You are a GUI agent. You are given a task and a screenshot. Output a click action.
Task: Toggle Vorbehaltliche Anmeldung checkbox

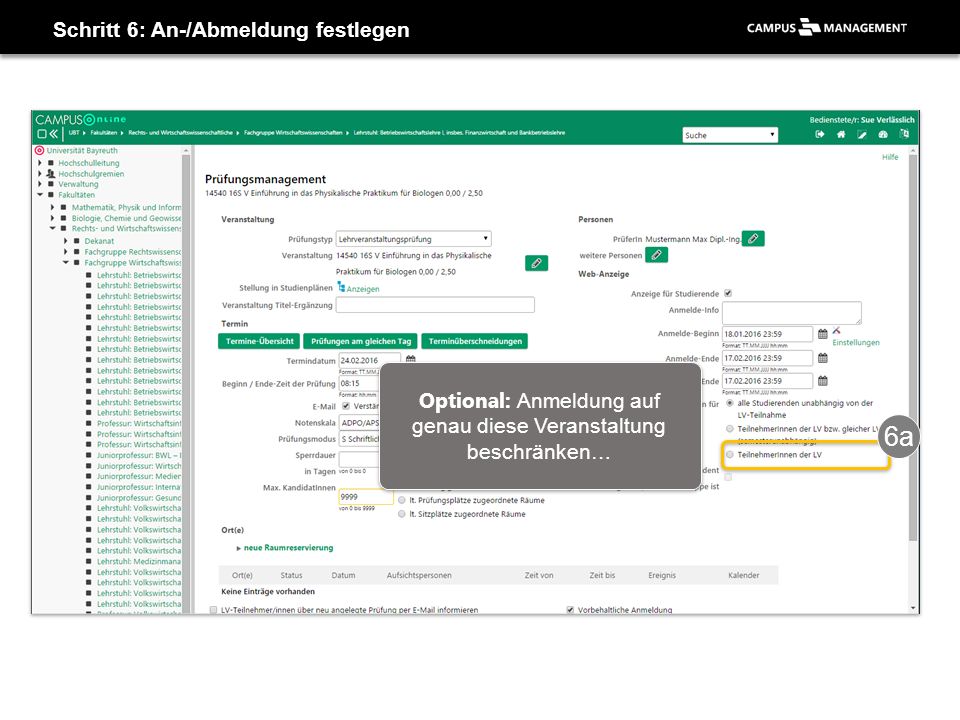(x=570, y=610)
